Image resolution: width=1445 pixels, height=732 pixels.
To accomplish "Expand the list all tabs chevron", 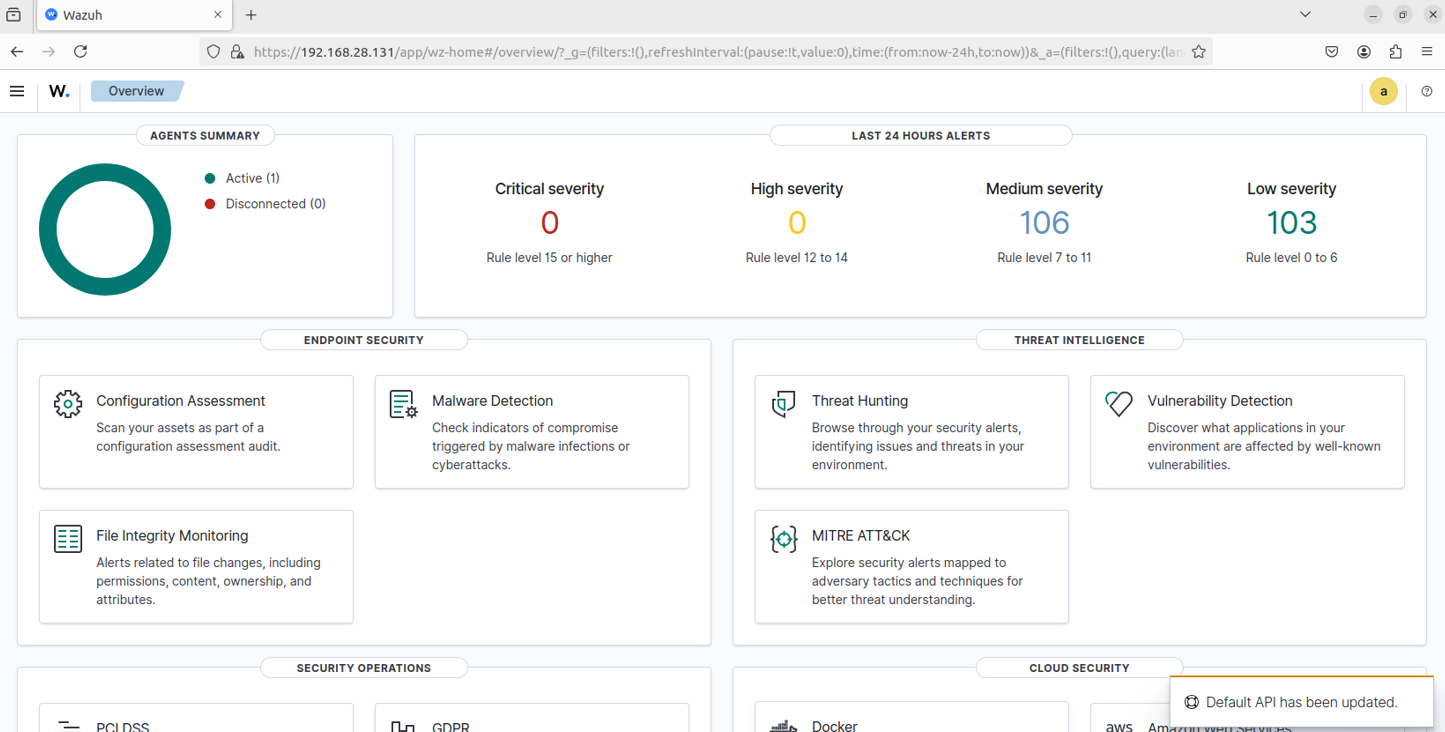I will point(1305,15).
